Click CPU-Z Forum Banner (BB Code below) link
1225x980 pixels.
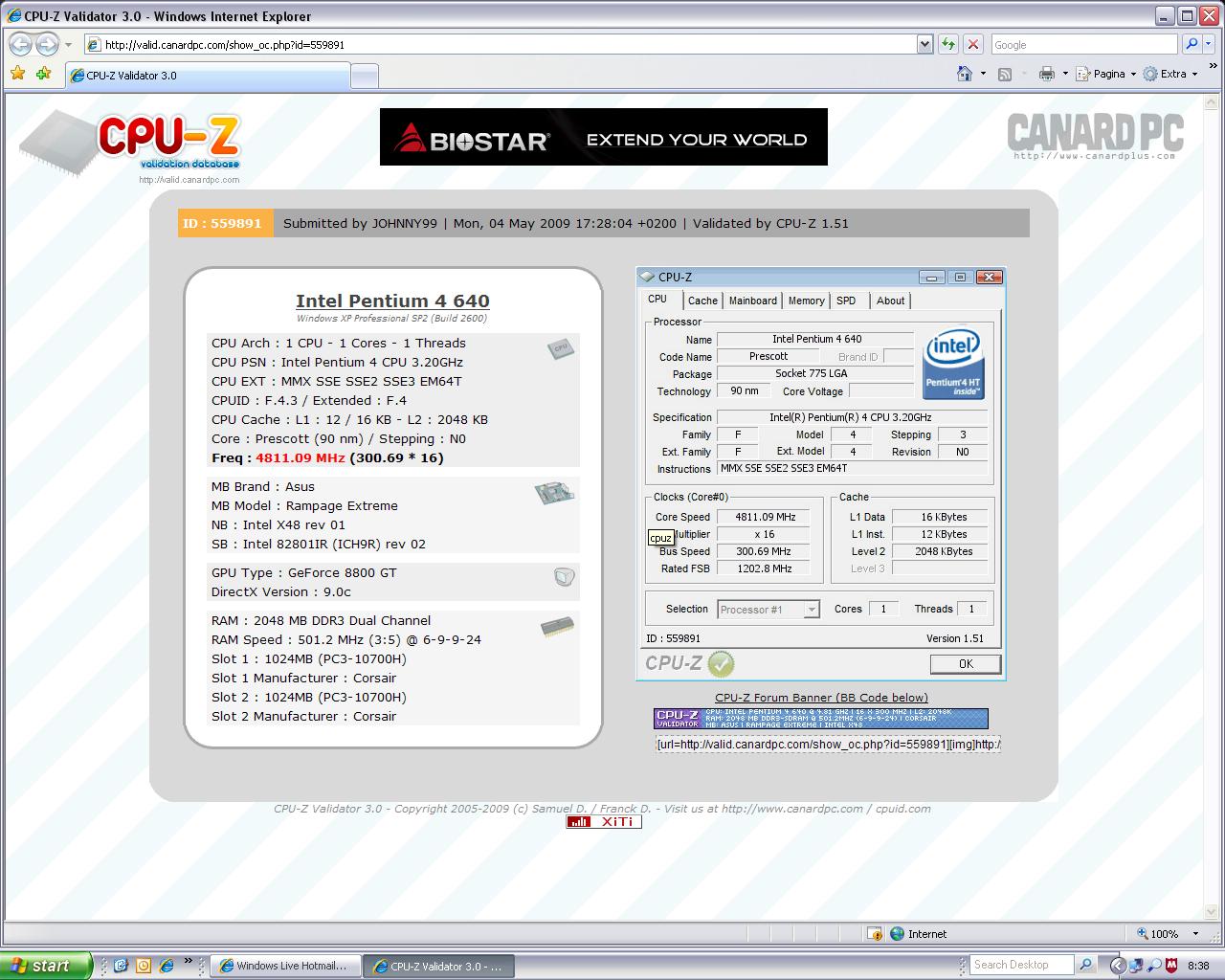point(821,698)
